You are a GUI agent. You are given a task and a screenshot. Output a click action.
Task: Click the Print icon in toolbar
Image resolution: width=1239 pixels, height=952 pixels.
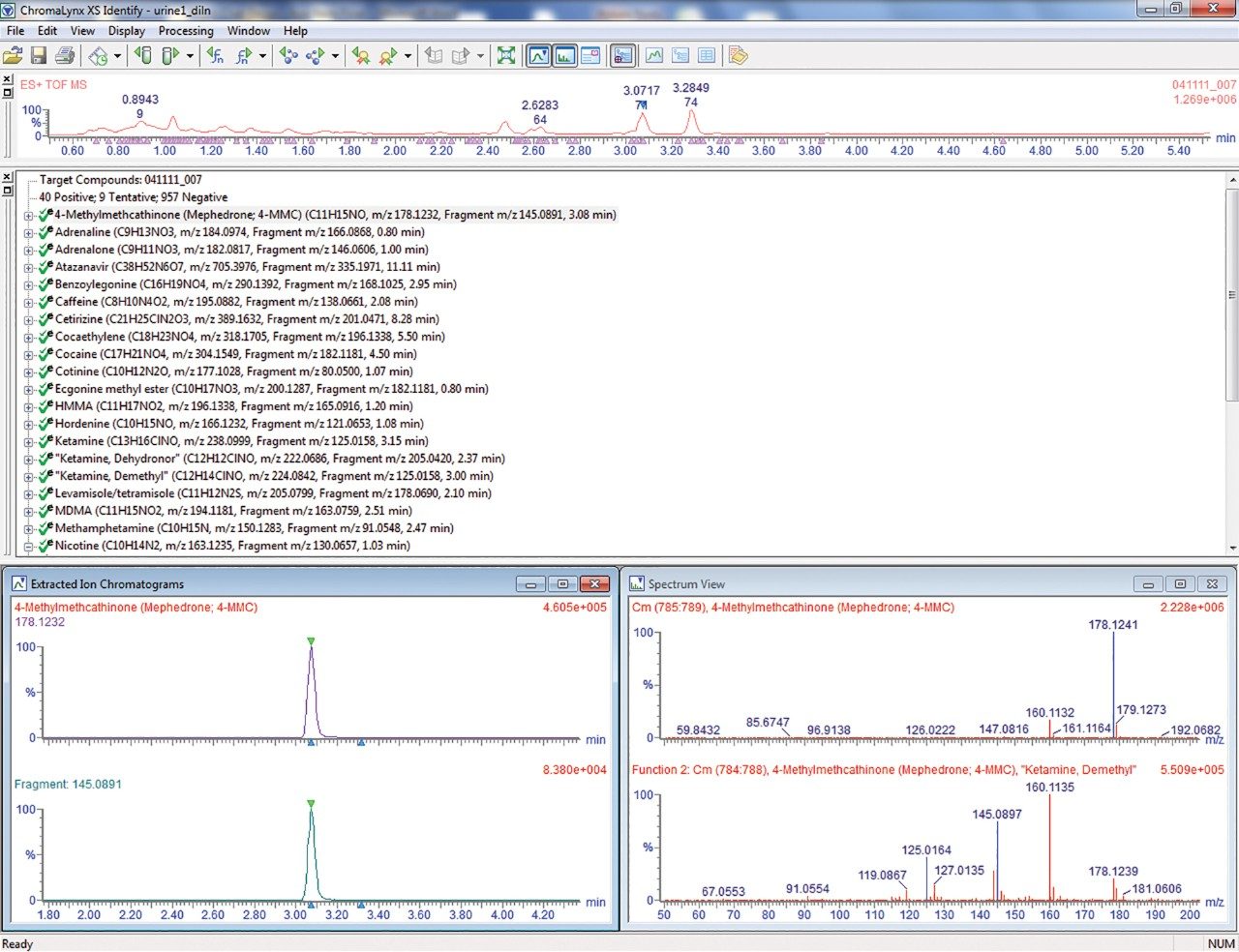point(64,56)
